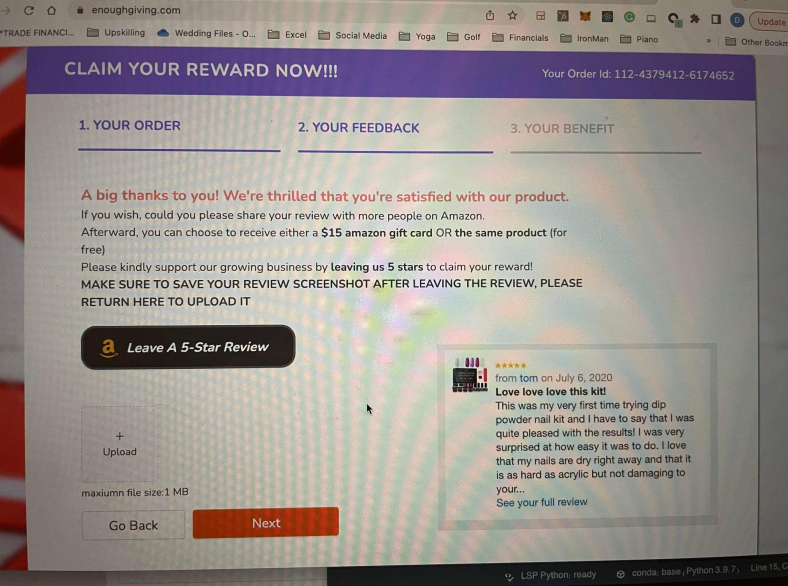Click the red Next button
This screenshot has height=586, width=788.
coord(266,523)
